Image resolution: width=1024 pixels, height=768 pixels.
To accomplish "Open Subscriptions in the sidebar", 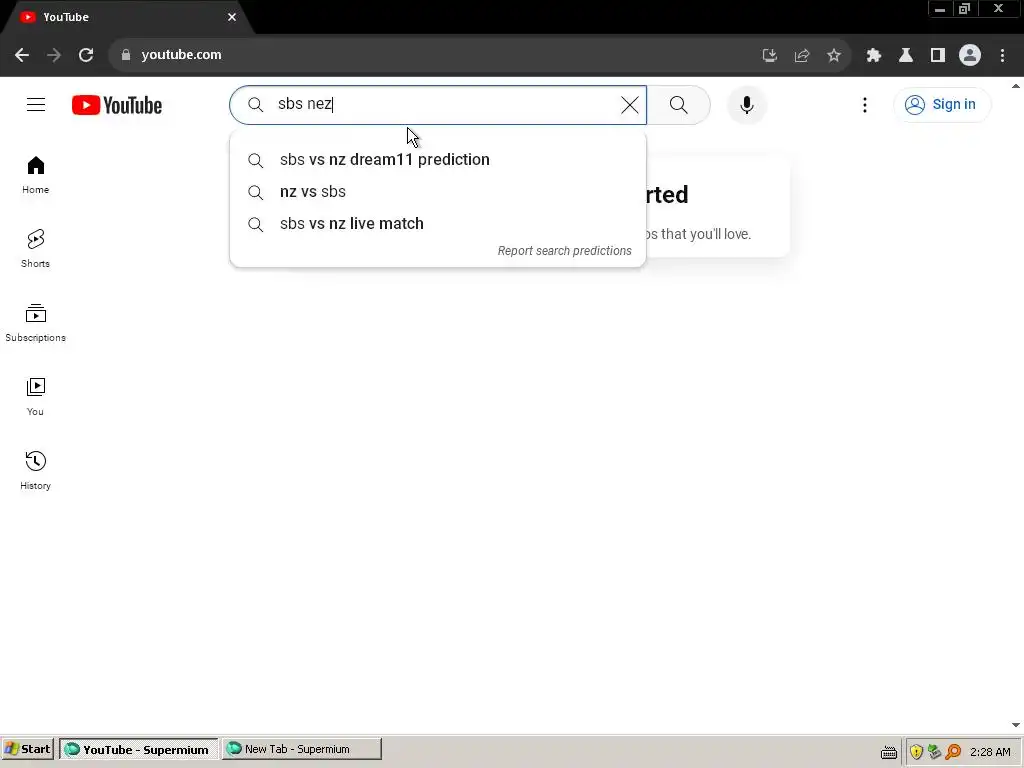I will click(x=35, y=323).
